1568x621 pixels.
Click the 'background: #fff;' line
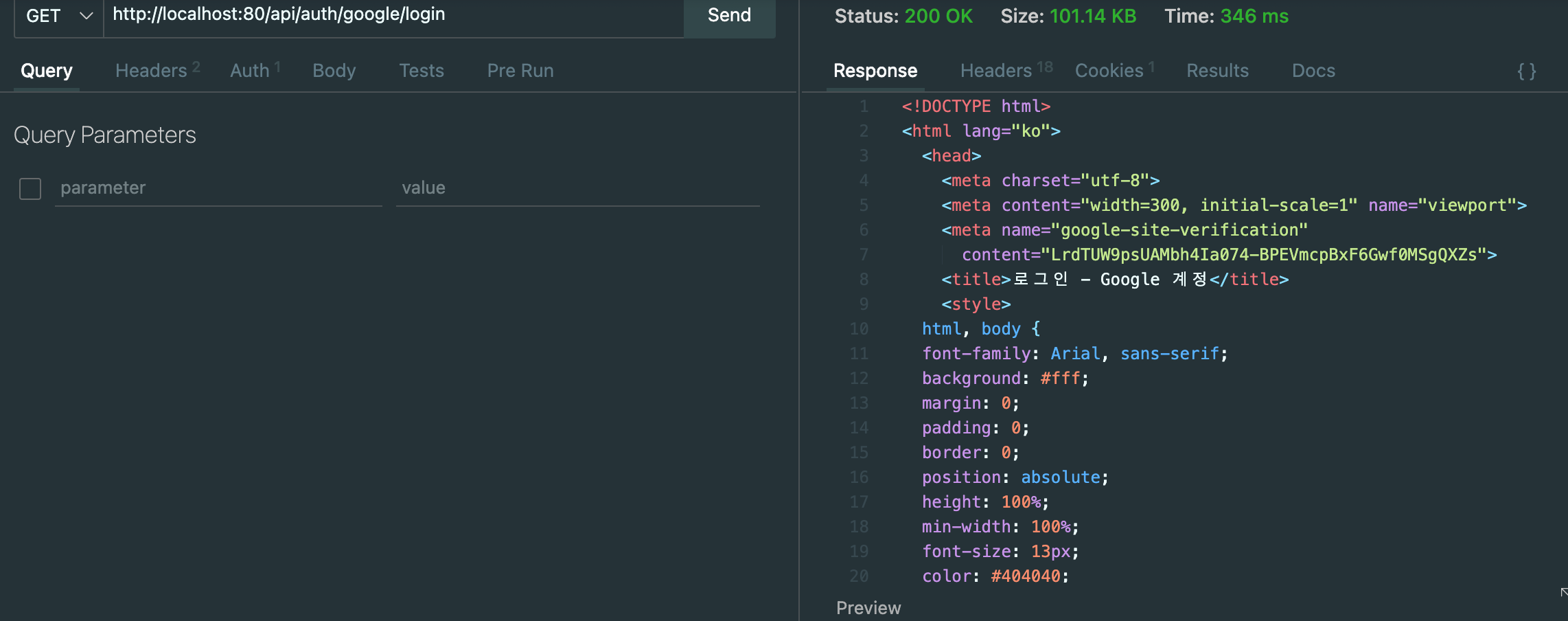coord(1006,379)
